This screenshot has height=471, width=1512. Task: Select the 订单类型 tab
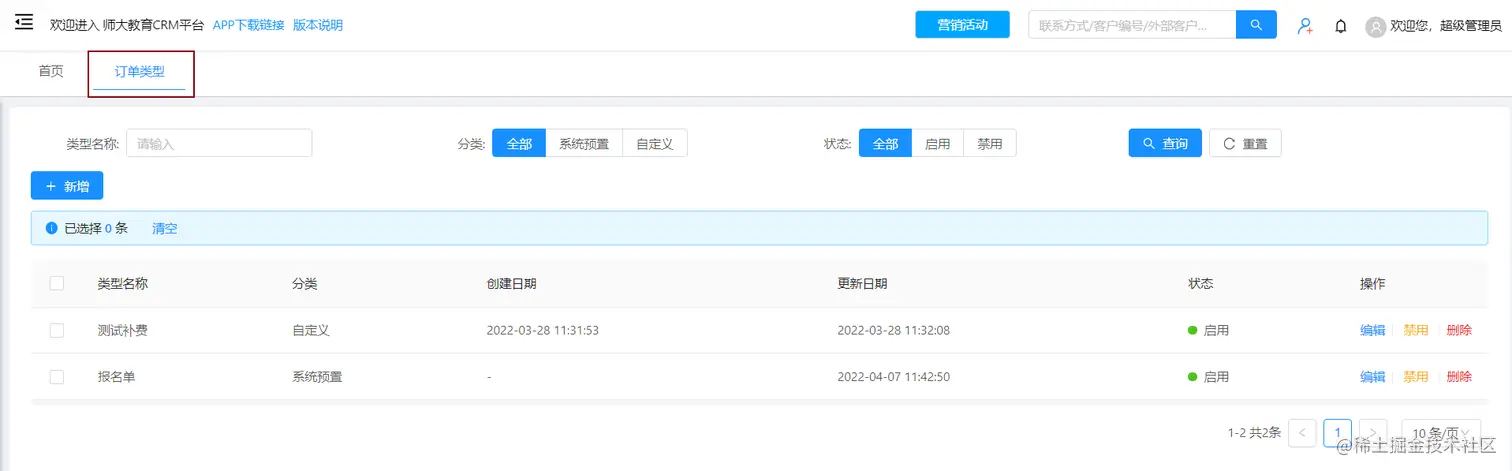tap(140, 72)
